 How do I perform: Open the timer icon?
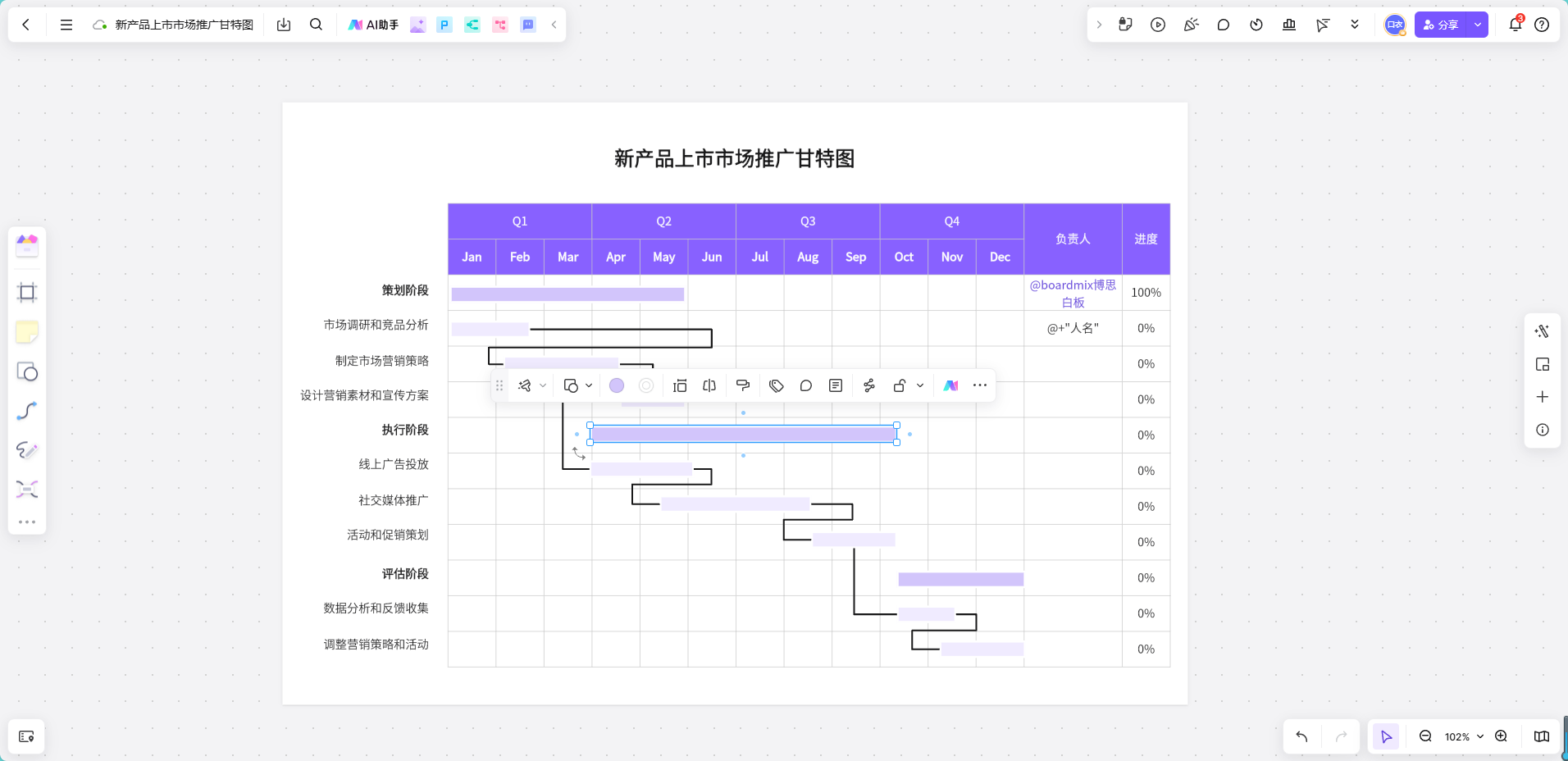click(1256, 25)
